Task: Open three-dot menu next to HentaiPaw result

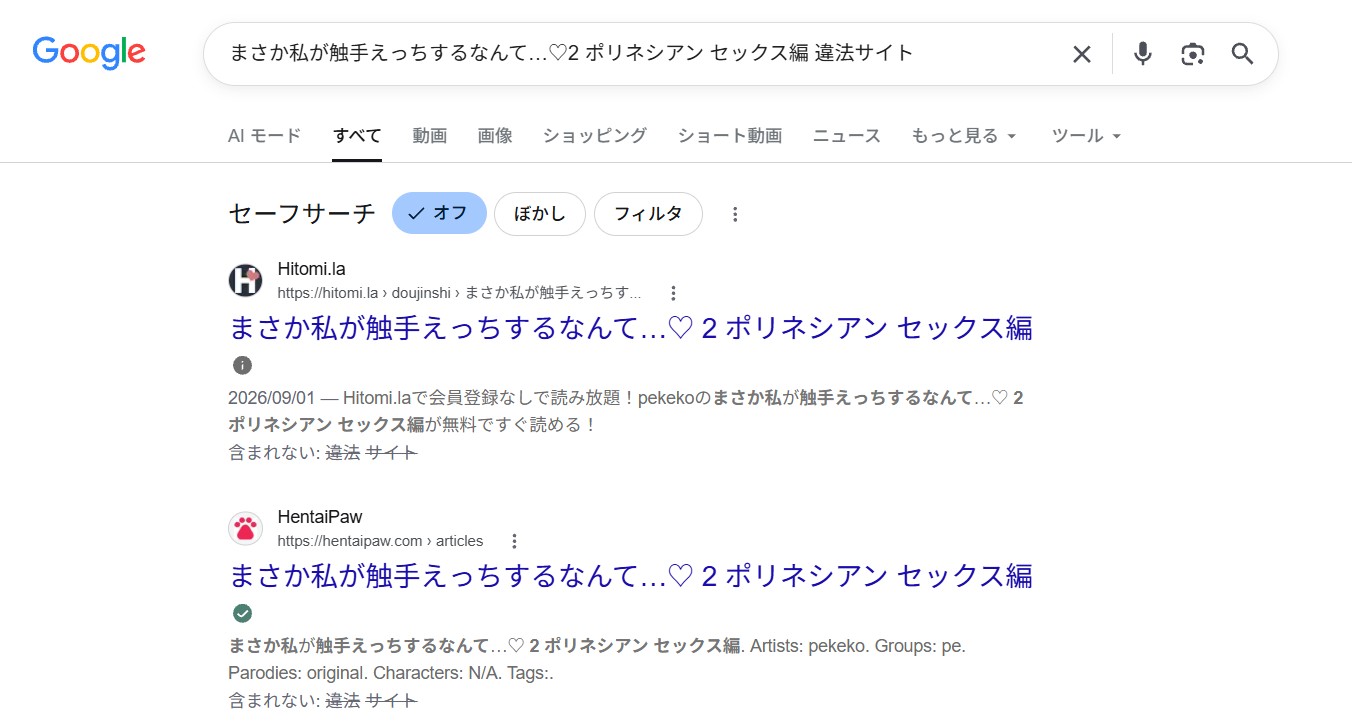Action: pos(514,541)
